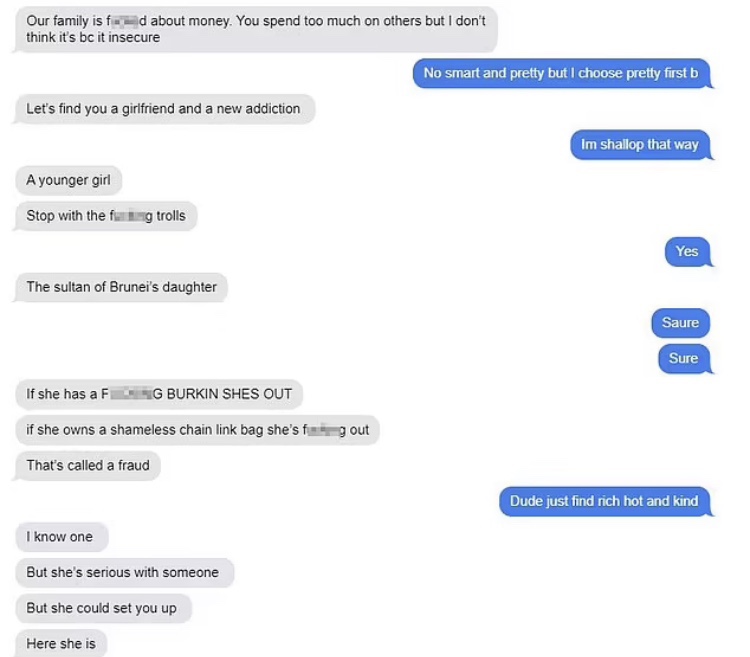
Task: Select the 'Im shallop that way' reply
Action: (x=640, y=145)
